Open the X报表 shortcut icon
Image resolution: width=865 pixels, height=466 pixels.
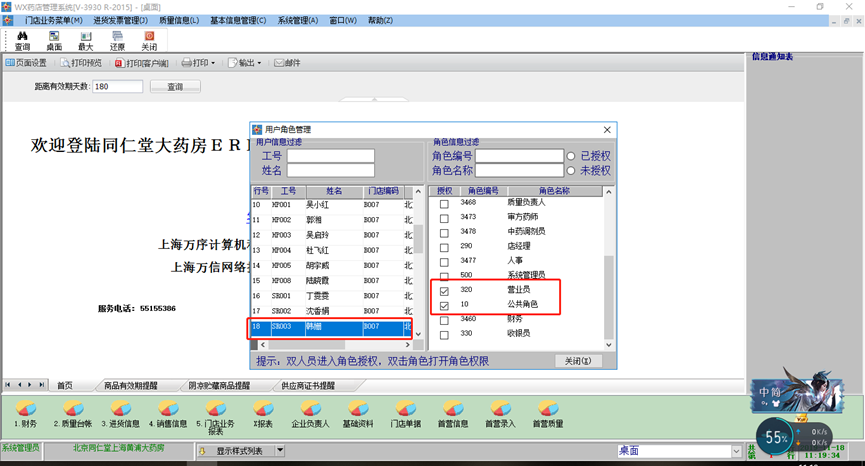coord(263,414)
